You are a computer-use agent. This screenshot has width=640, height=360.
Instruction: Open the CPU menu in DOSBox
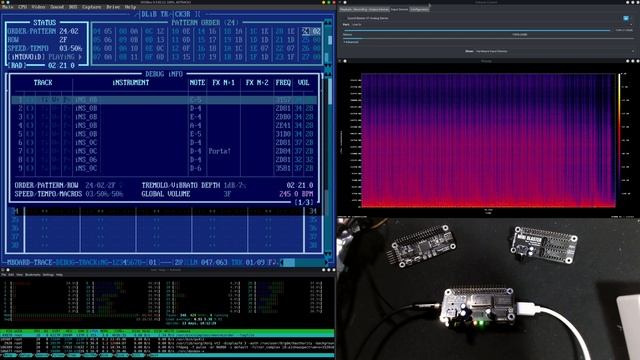coord(22,7)
